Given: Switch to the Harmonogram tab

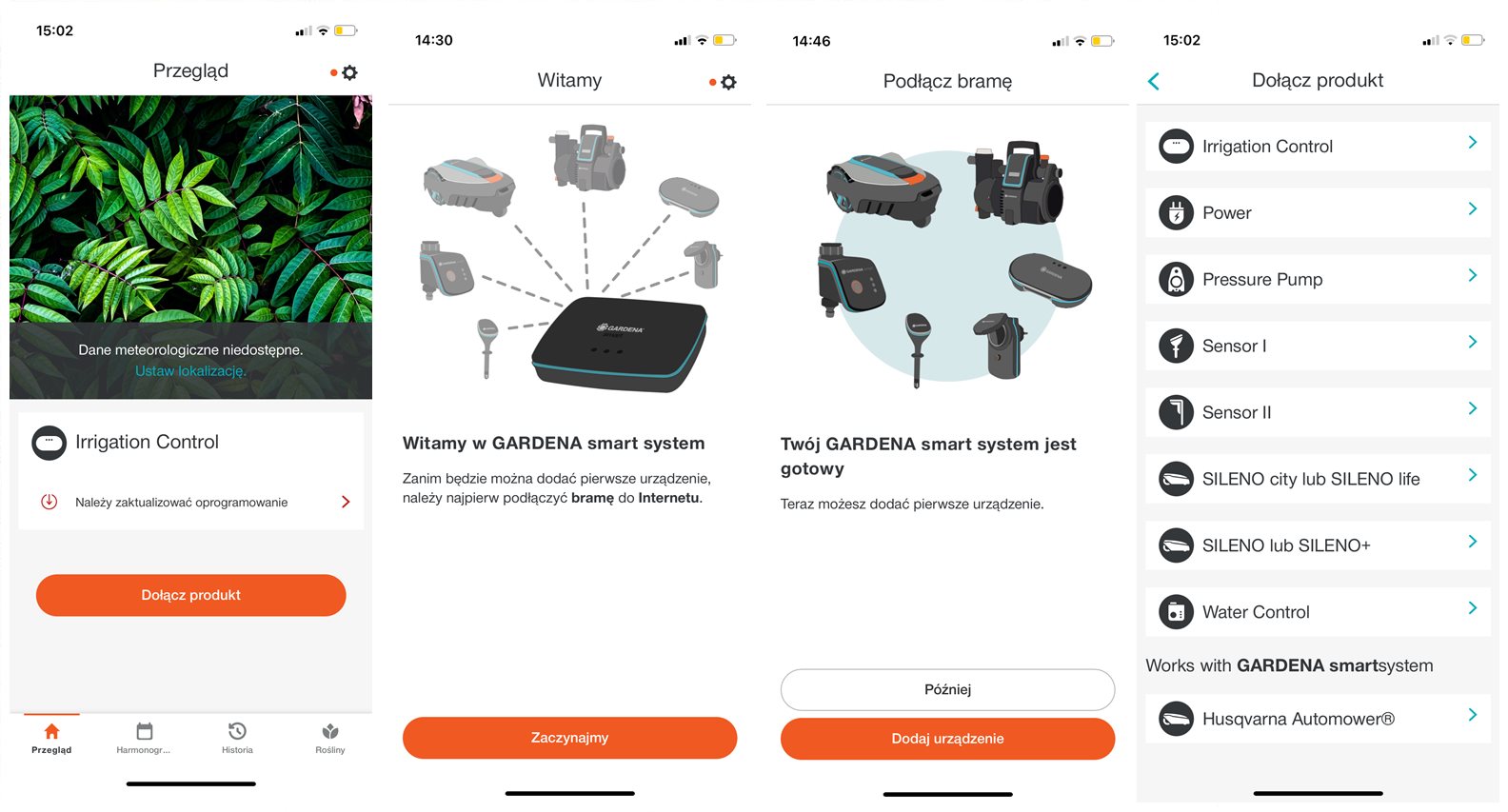Looking at the screenshot, I should point(144,738).
